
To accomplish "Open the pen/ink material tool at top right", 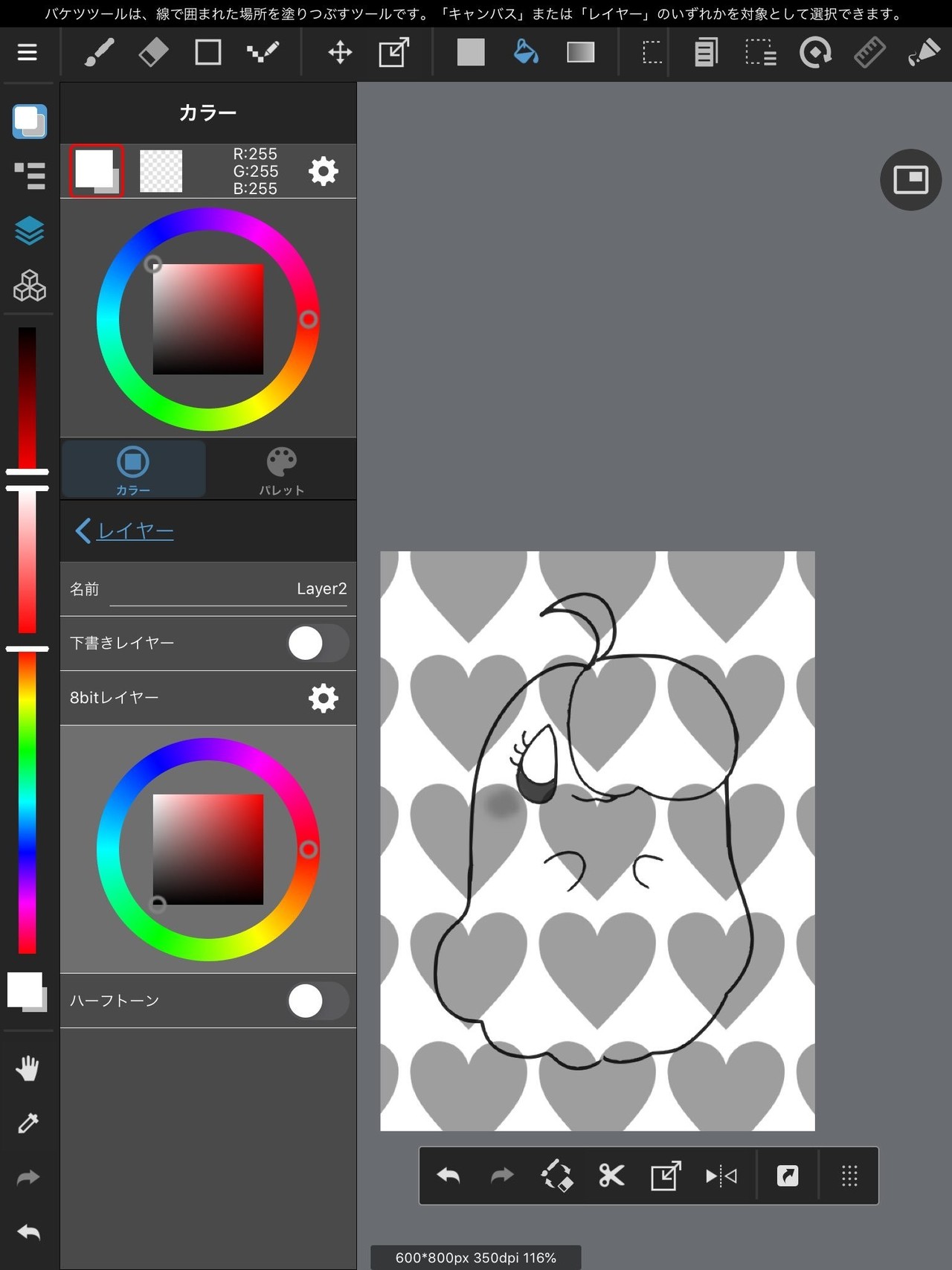I will pos(924,52).
